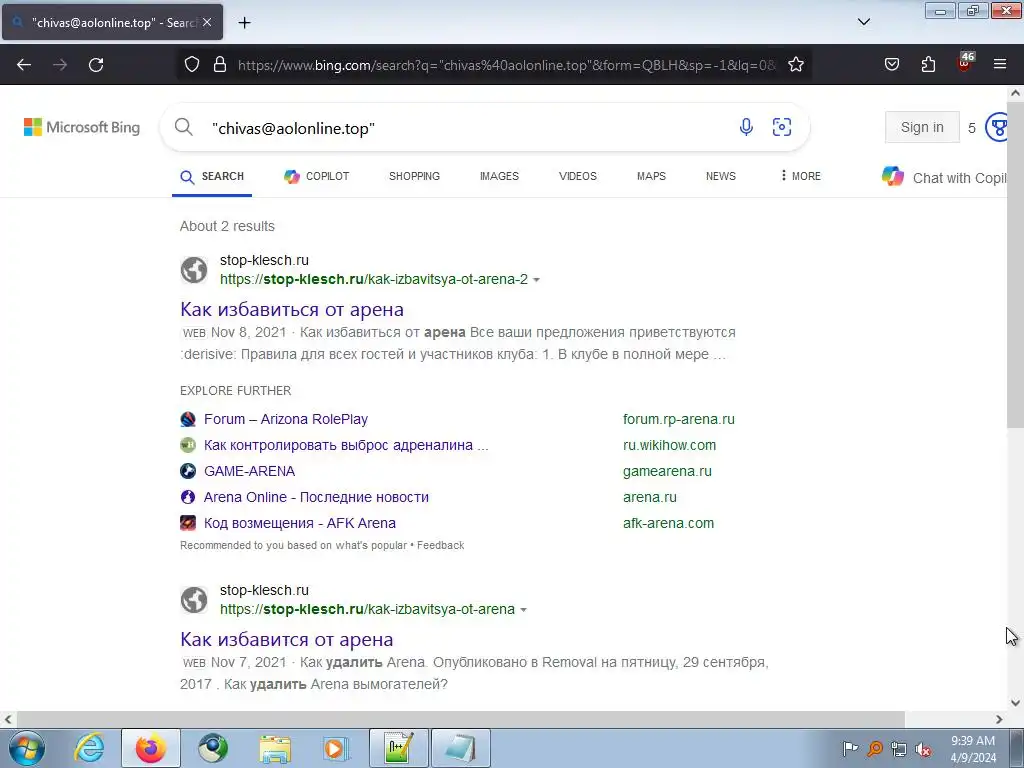Switch to the MAPS tab
This screenshot has height=768, width=1024.
(651, 176)
